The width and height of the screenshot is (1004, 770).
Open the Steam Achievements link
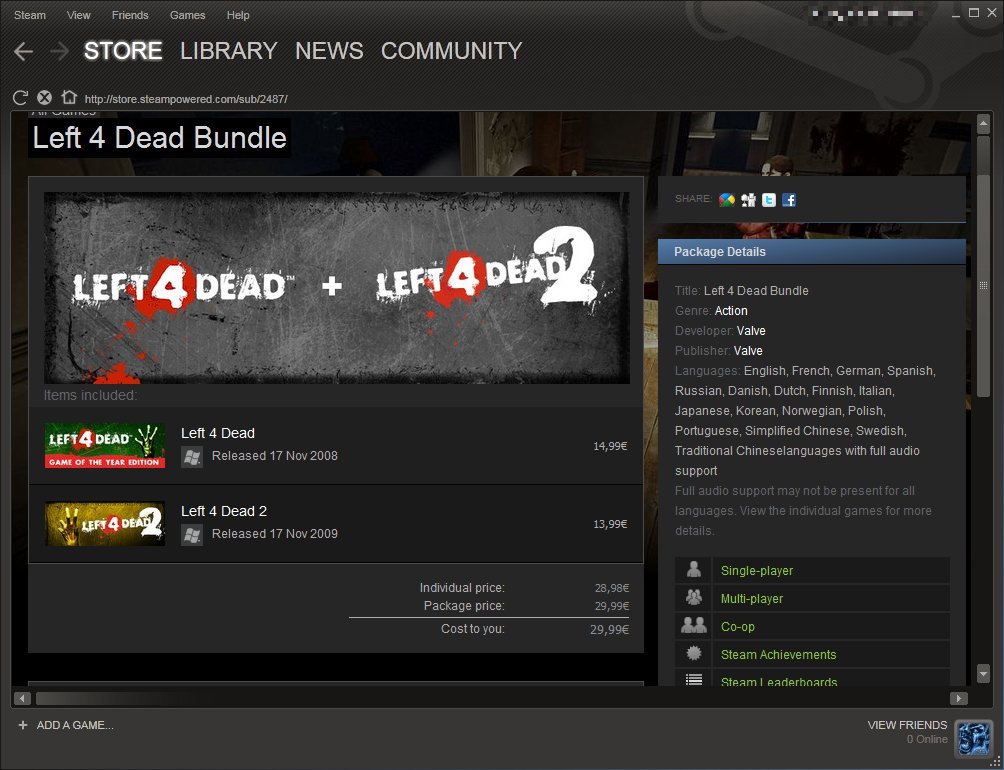pyautogui.click(x=779, y=655)
